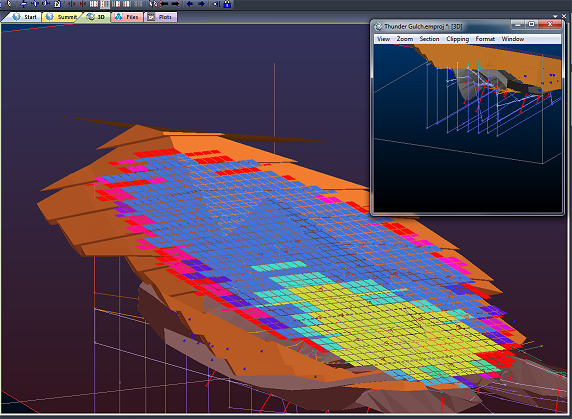Click the red outward arrows toolbar icon

tap(71, 4)
